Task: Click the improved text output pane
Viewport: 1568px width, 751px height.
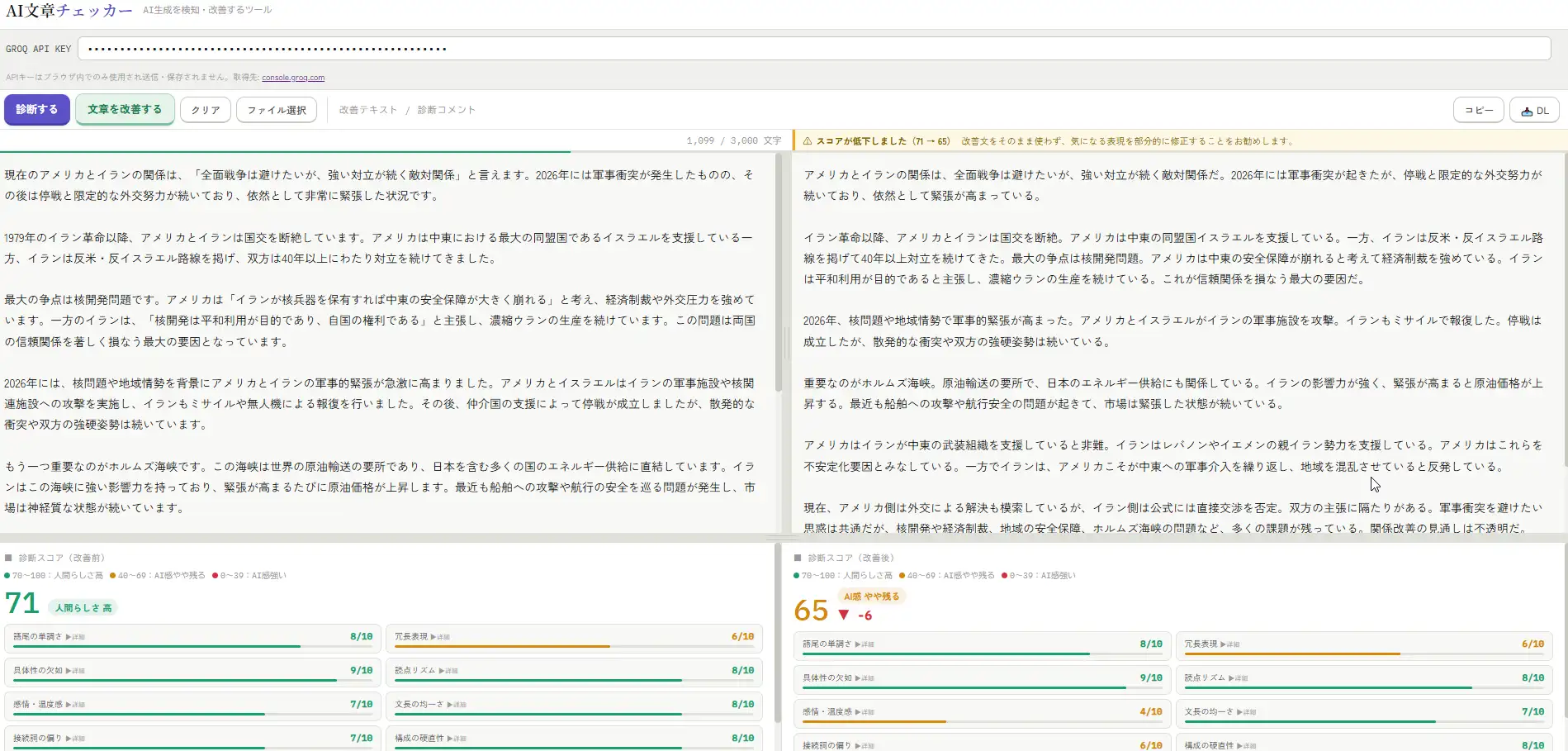Action: [1179, 343]
